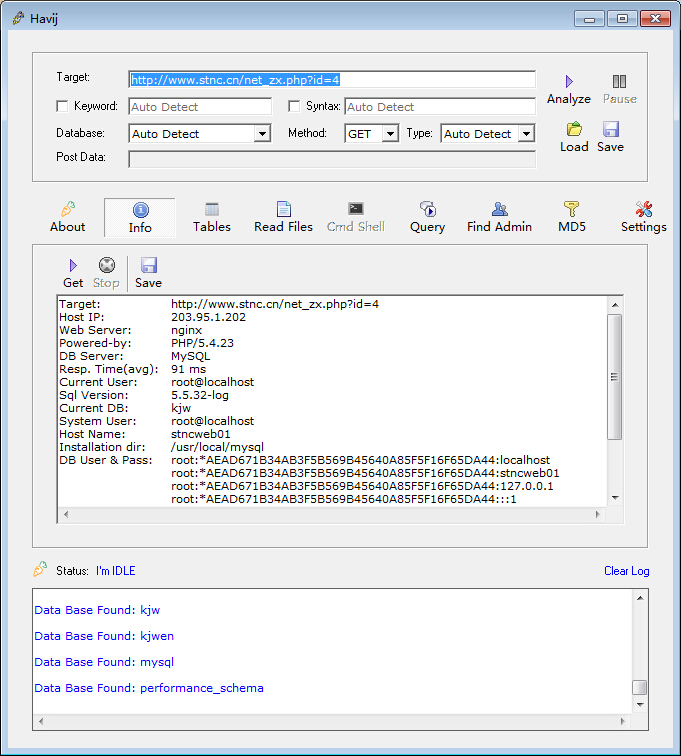The width and height of the screenshot is (681, 756).
Task: Open the Read Files section
Action: (284, 217)
